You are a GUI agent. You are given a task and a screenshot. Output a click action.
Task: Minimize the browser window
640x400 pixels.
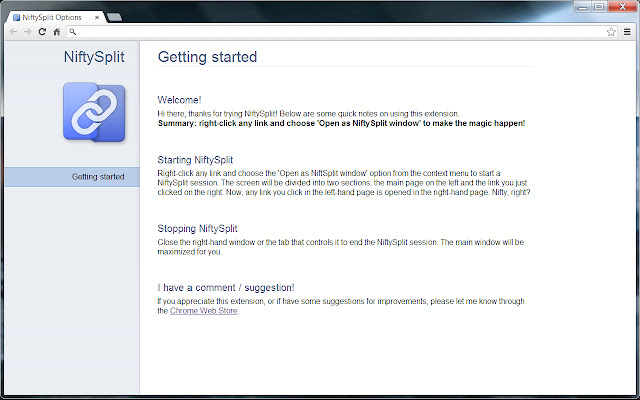(582, 6)
